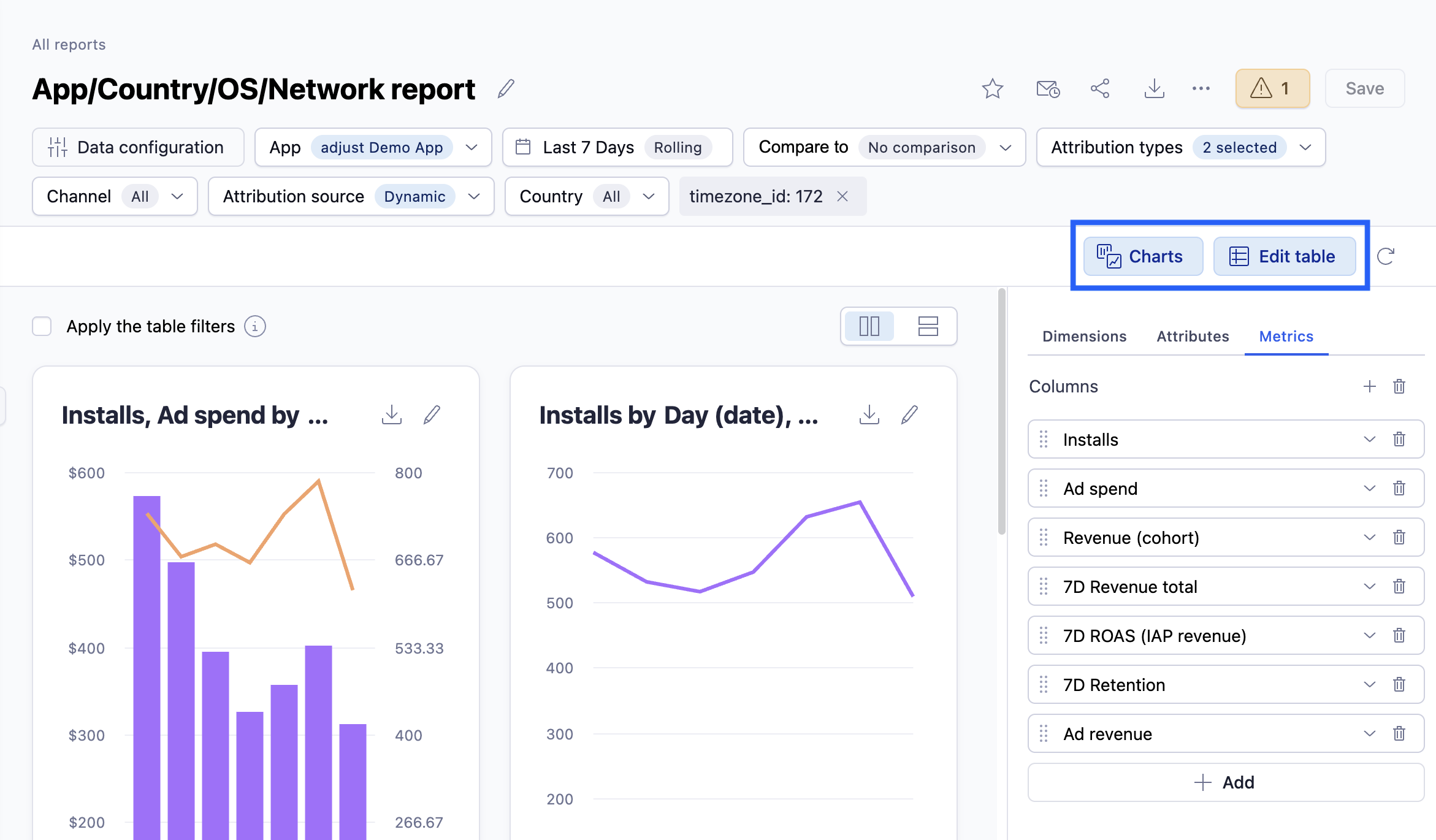1436x840 pixels.
Task: Open the email scheduling options
Action: point(1048,88)
